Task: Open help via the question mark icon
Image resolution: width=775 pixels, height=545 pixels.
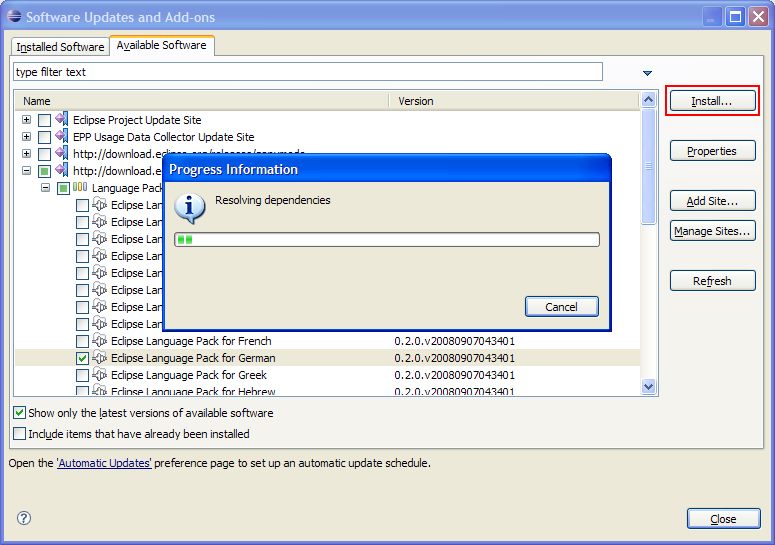Action: coord(24,518)
